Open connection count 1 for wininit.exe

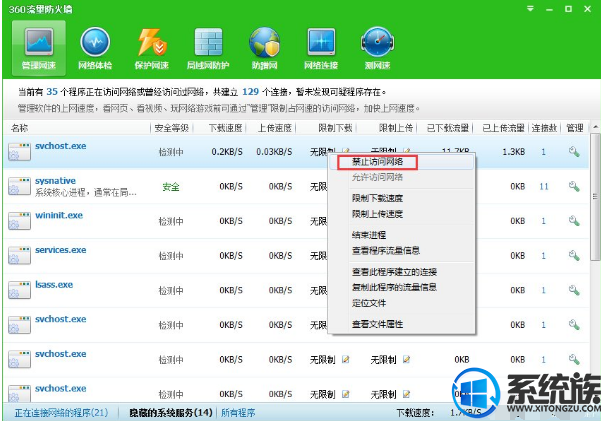(544, 221)
